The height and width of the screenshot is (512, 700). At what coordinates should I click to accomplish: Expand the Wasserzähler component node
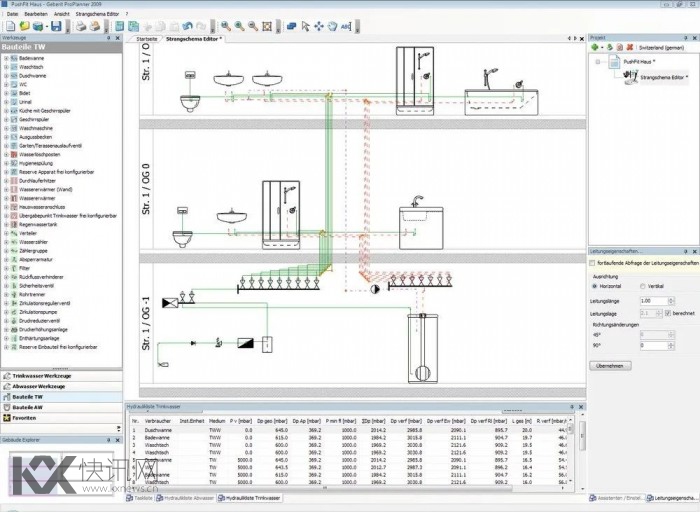pyautogui.click(x=6, y=242)
